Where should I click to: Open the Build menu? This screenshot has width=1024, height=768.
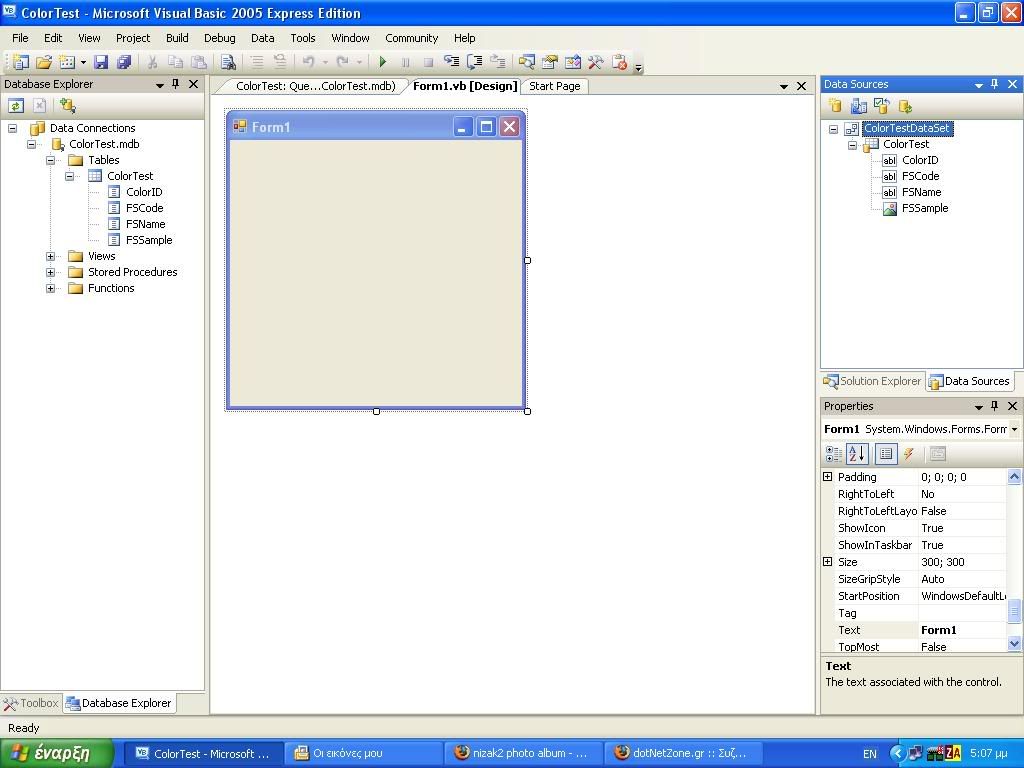[177, 38]
